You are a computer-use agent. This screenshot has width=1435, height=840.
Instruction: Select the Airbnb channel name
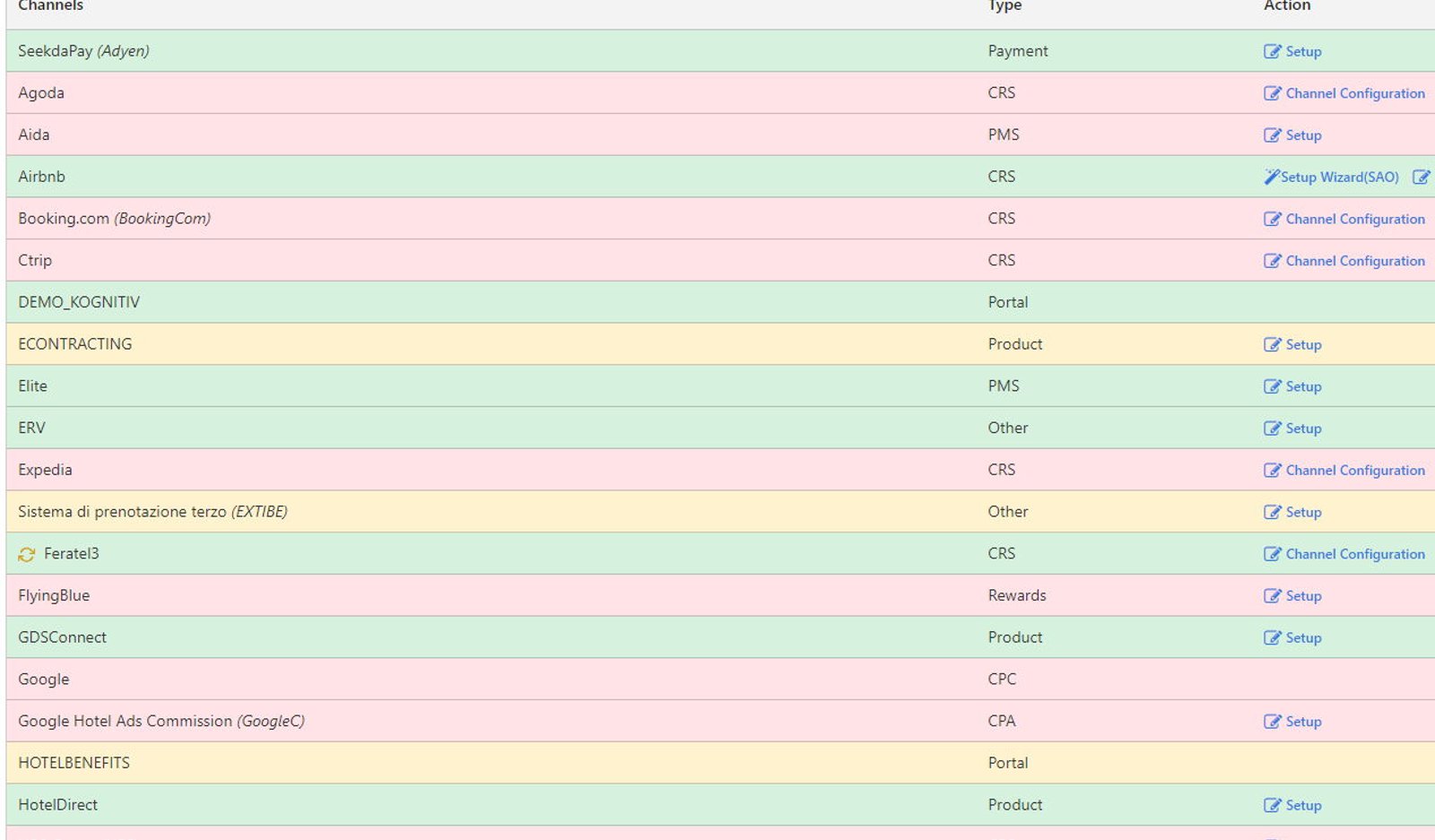coord(41,177)
